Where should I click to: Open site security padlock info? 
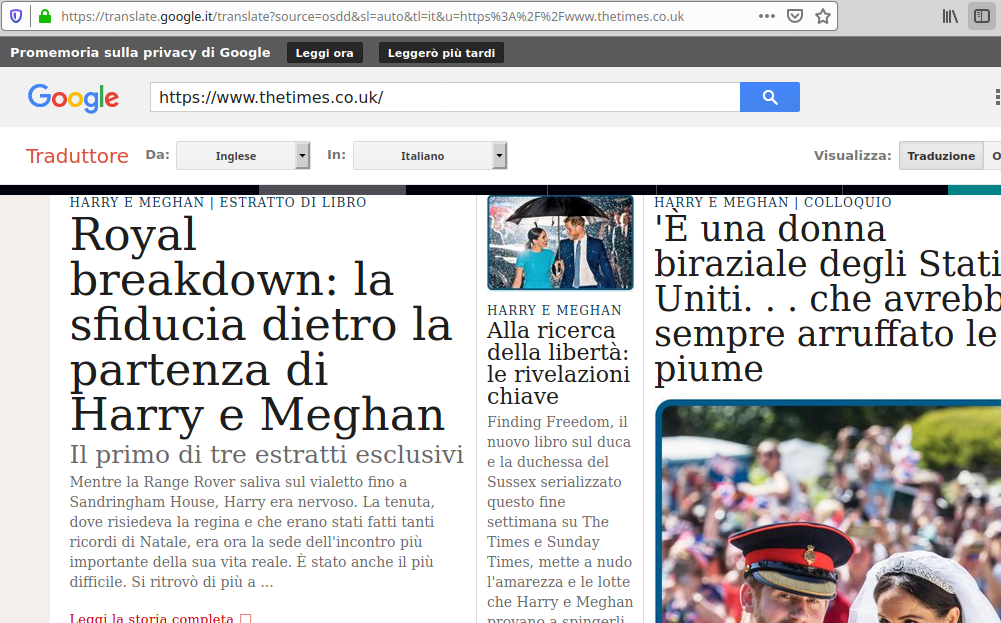click(45, 16)
